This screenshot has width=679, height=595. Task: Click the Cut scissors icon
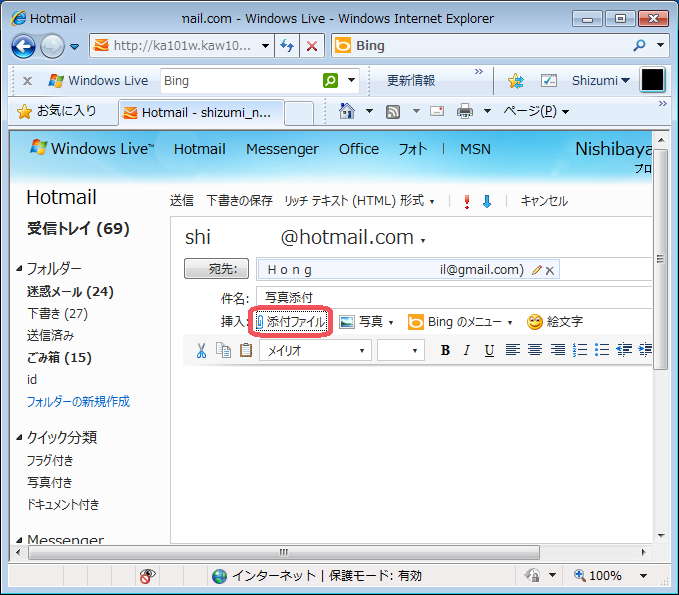[201, 350]
